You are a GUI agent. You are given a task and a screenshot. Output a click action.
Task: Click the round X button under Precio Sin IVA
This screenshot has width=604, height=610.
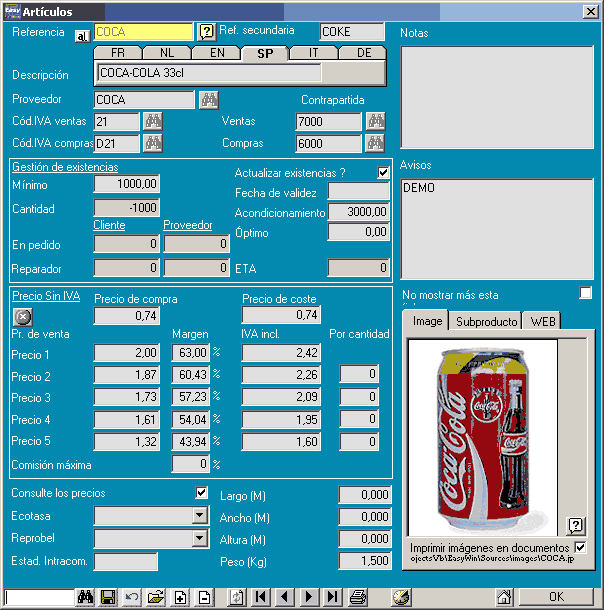click(23, 317)
